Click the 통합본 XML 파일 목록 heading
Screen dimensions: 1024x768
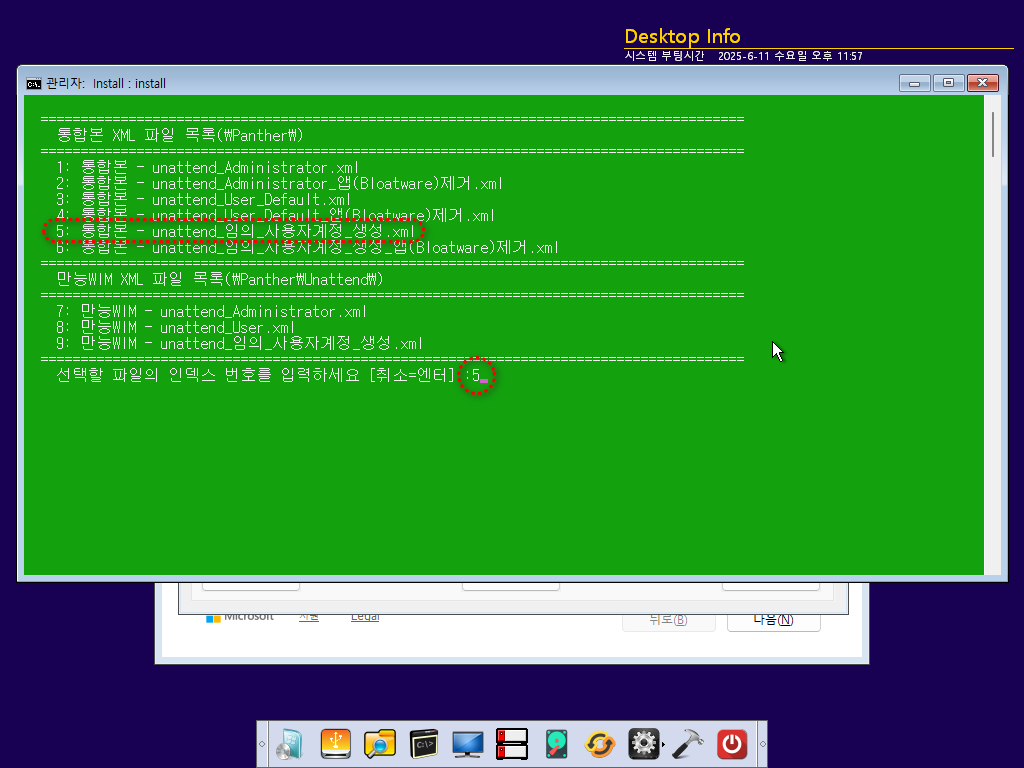coord(180,136)
